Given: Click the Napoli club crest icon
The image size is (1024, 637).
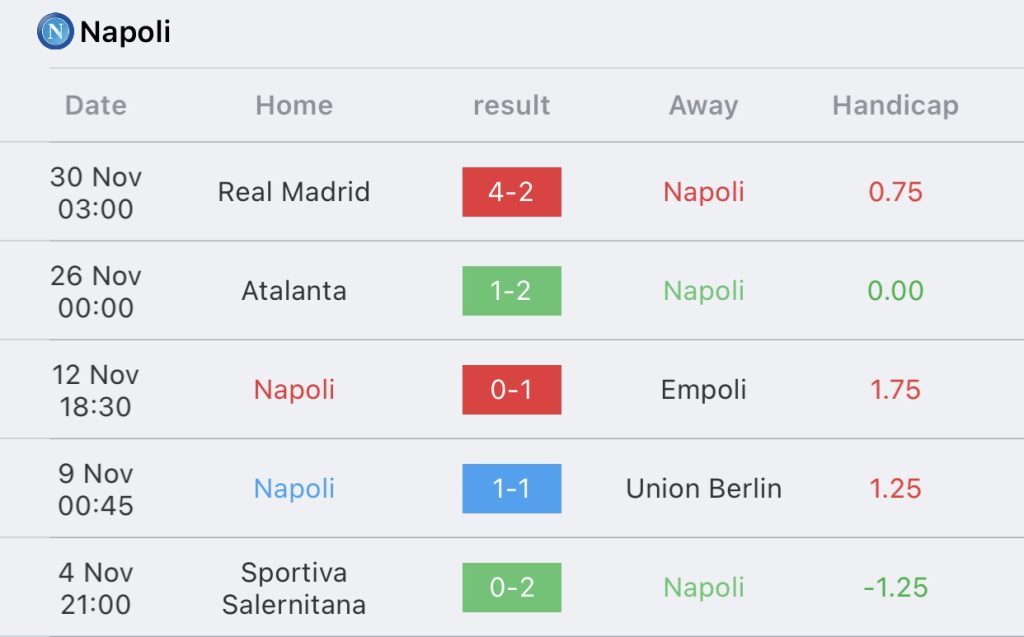Looking at the screenshot, I should pos(56,31).
